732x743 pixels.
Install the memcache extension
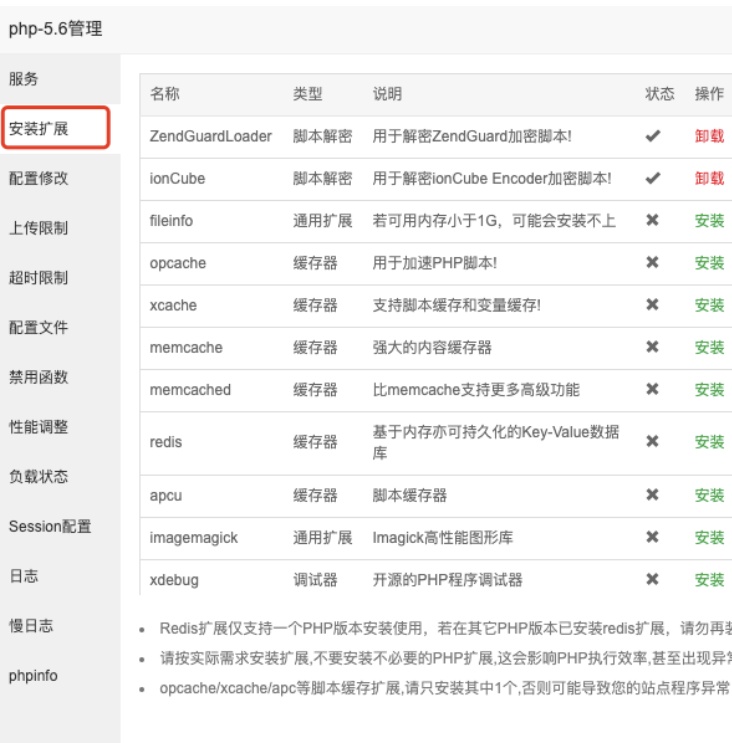tap(709, 347)
